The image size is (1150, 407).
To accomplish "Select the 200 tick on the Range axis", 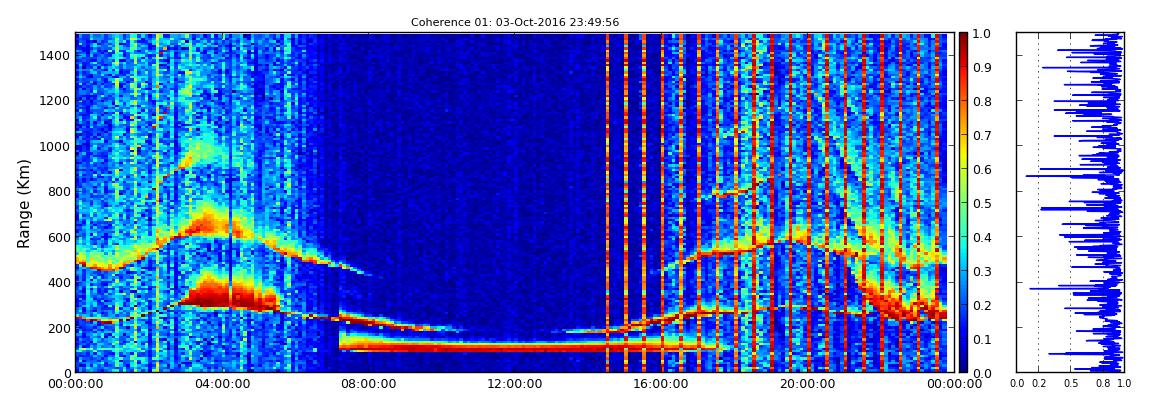I will coord(57,328).
